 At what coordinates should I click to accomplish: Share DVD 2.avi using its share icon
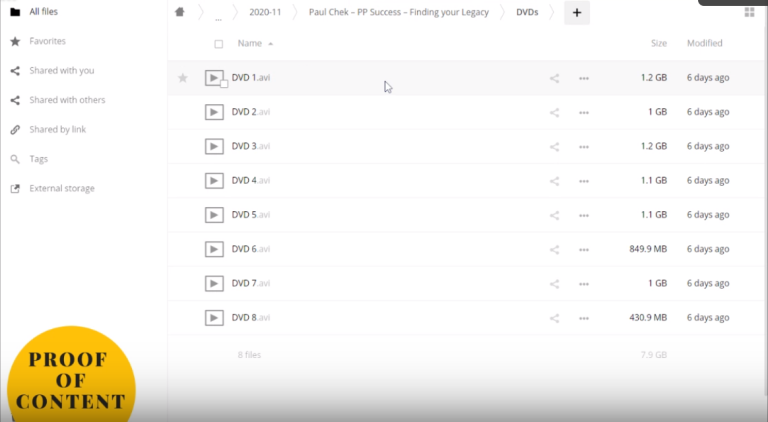pyautogui.click(x=554, y=112)
